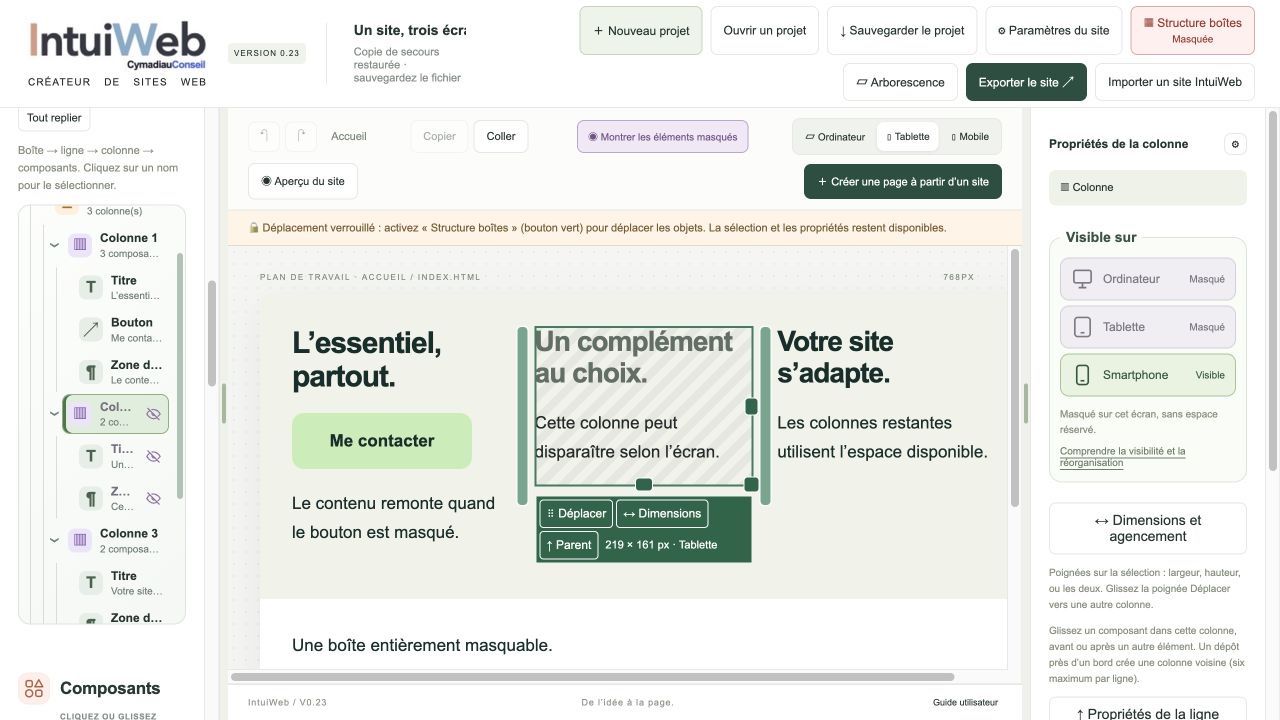1280x720 pixels.
Task: Click the Colonne 3 column icon
Action: (80, 540)
